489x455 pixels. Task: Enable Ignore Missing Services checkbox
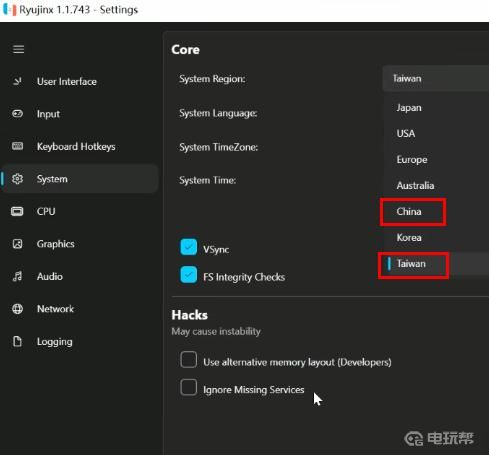pyautogui.click(x=189, y=387)
